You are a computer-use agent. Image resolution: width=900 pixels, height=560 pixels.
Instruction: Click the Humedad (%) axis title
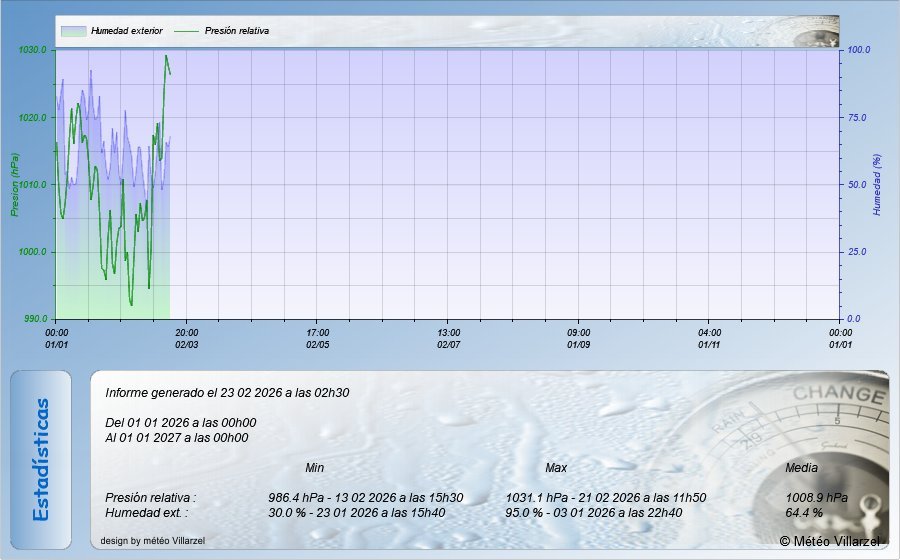877,184
